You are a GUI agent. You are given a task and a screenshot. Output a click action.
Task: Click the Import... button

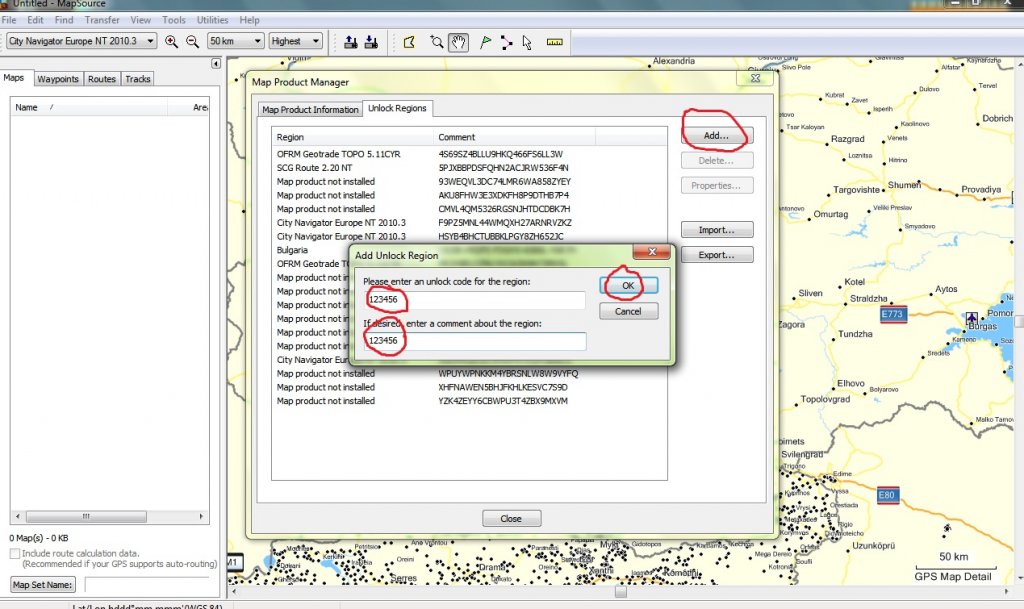(x=716, y=230)
